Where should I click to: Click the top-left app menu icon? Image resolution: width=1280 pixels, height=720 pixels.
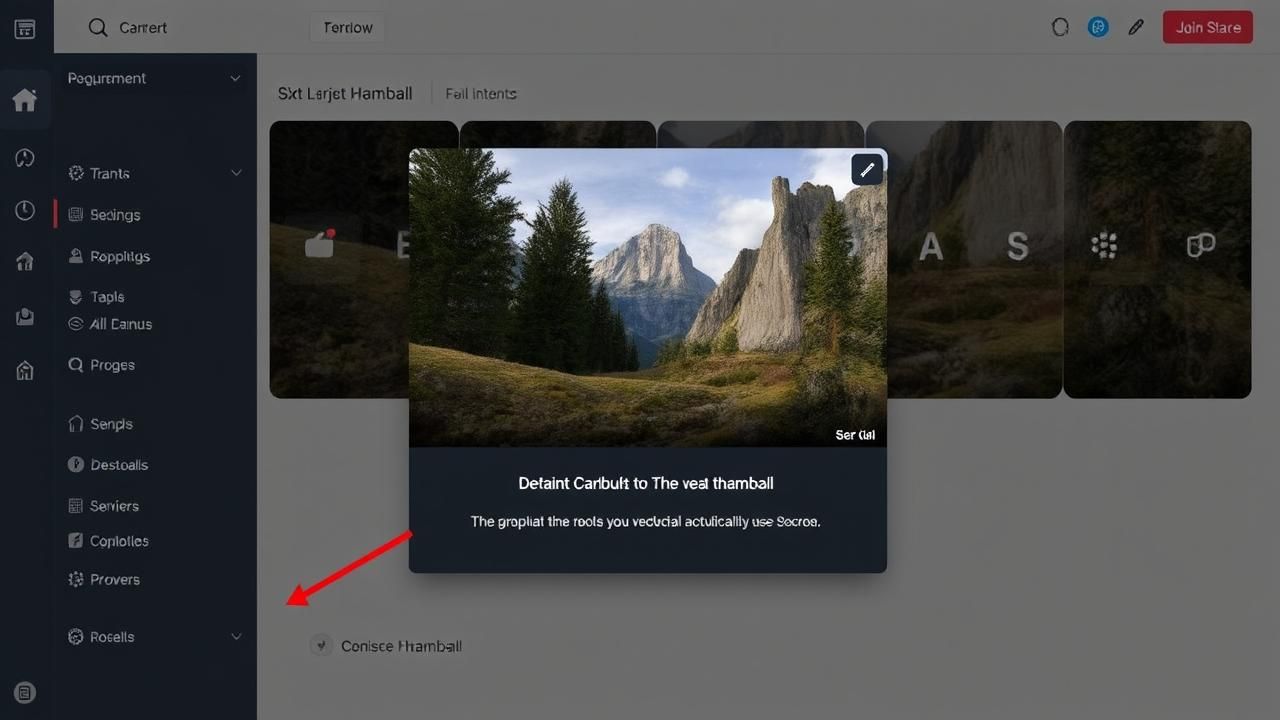(x=25, y=28)
